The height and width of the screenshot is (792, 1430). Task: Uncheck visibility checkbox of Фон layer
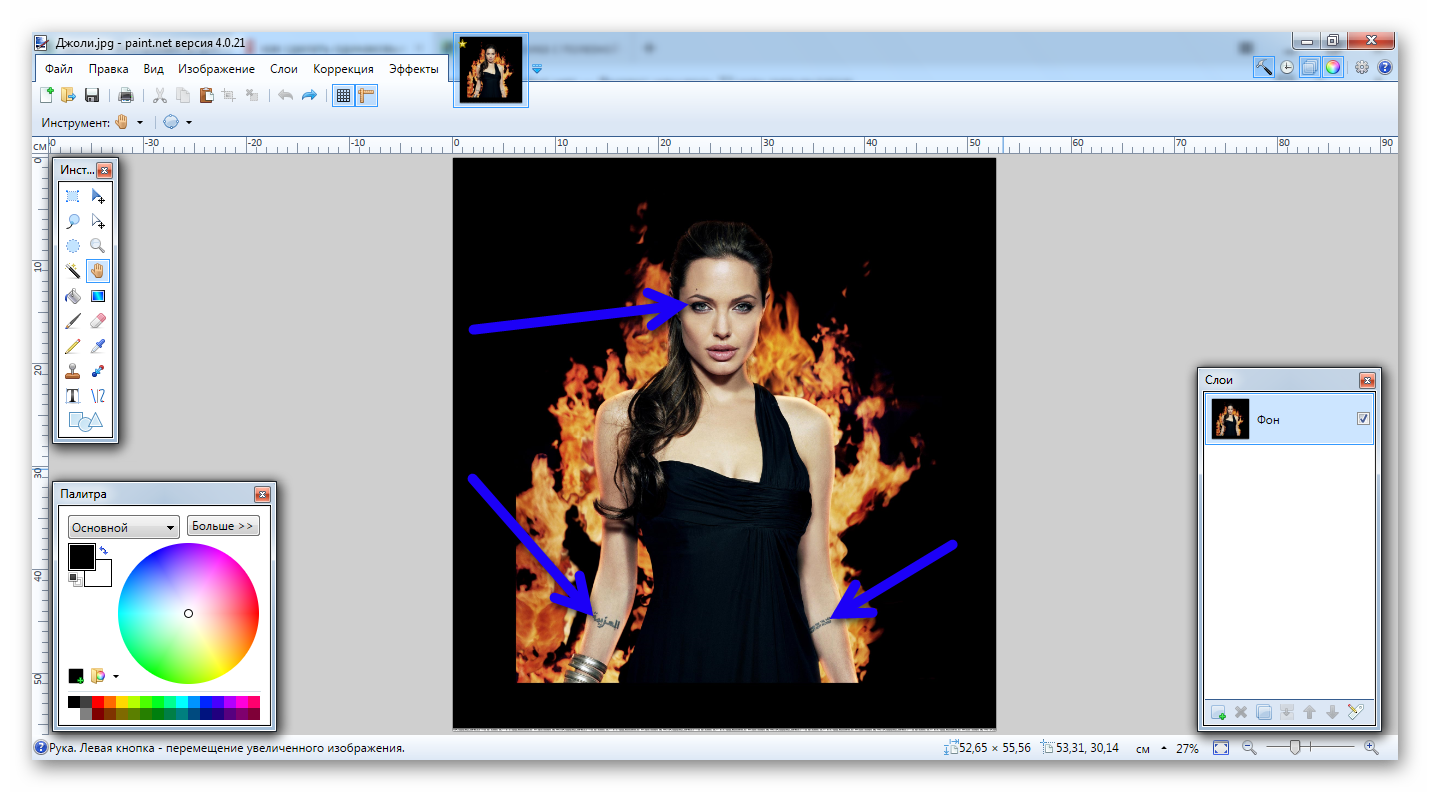(1363, 419)
